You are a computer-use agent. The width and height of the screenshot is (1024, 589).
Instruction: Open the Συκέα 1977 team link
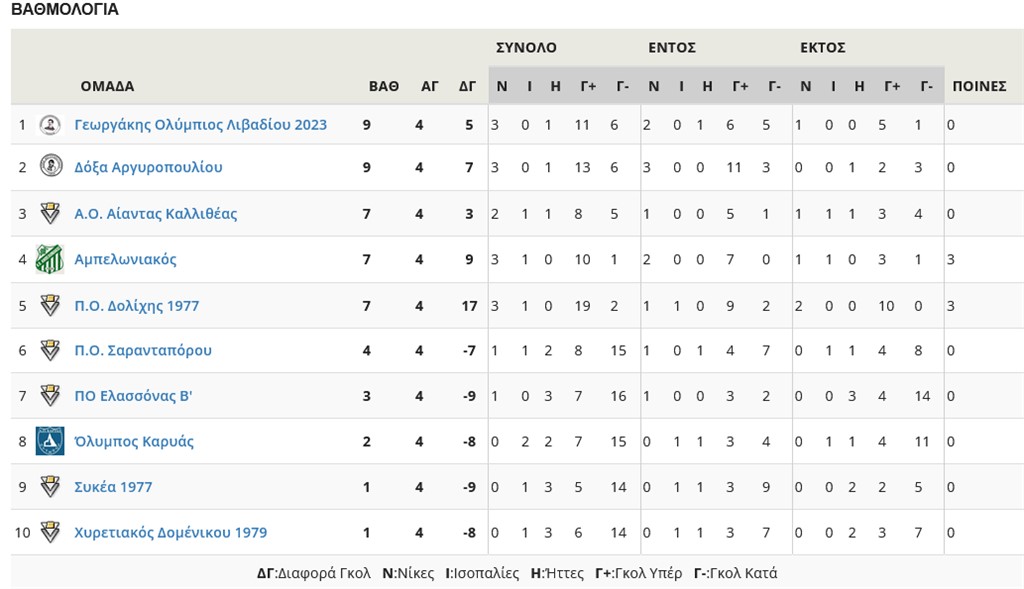point(113,487)
